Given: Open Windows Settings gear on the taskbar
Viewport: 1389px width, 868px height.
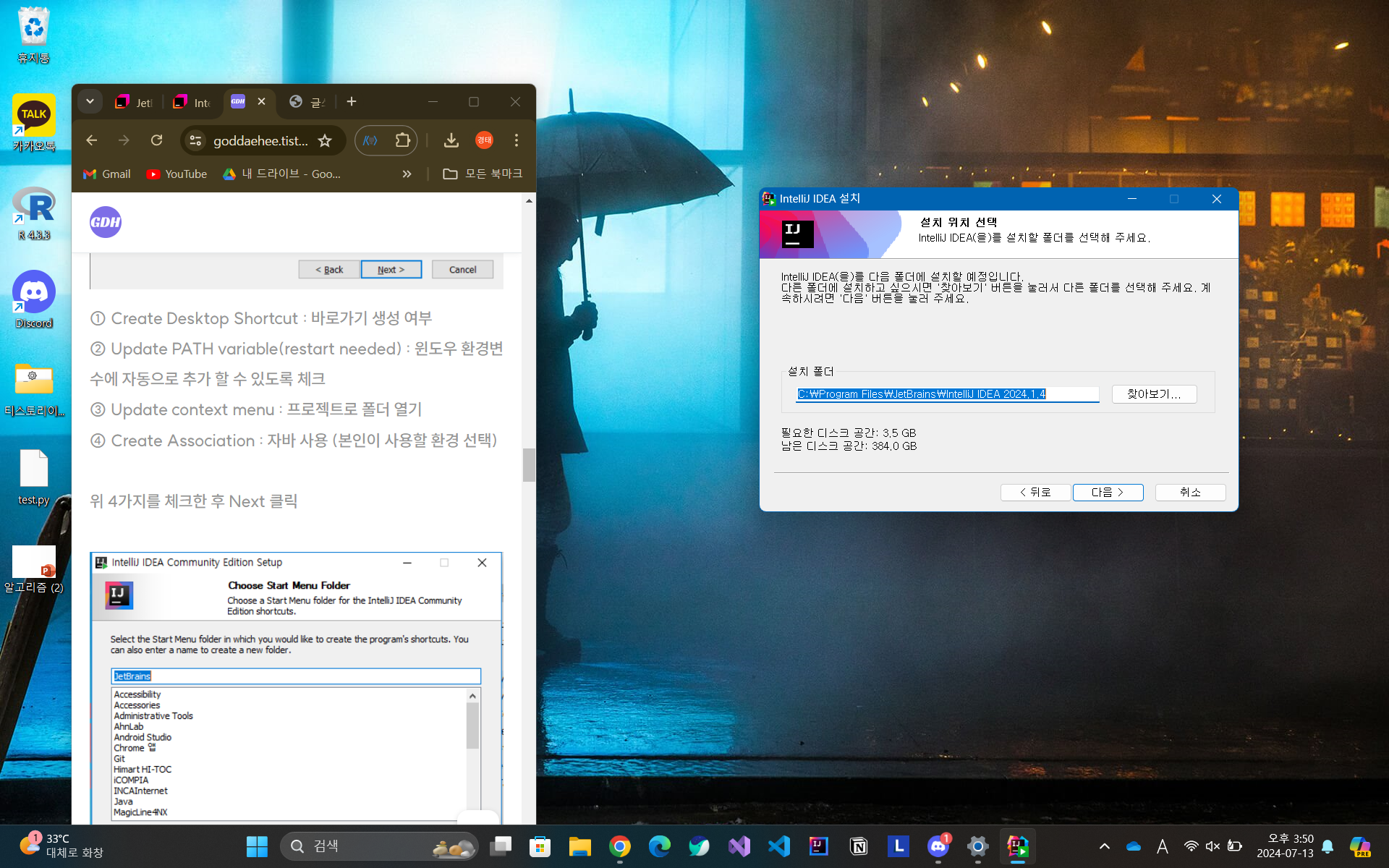Looking at the screenshot, I should point(977,846).
